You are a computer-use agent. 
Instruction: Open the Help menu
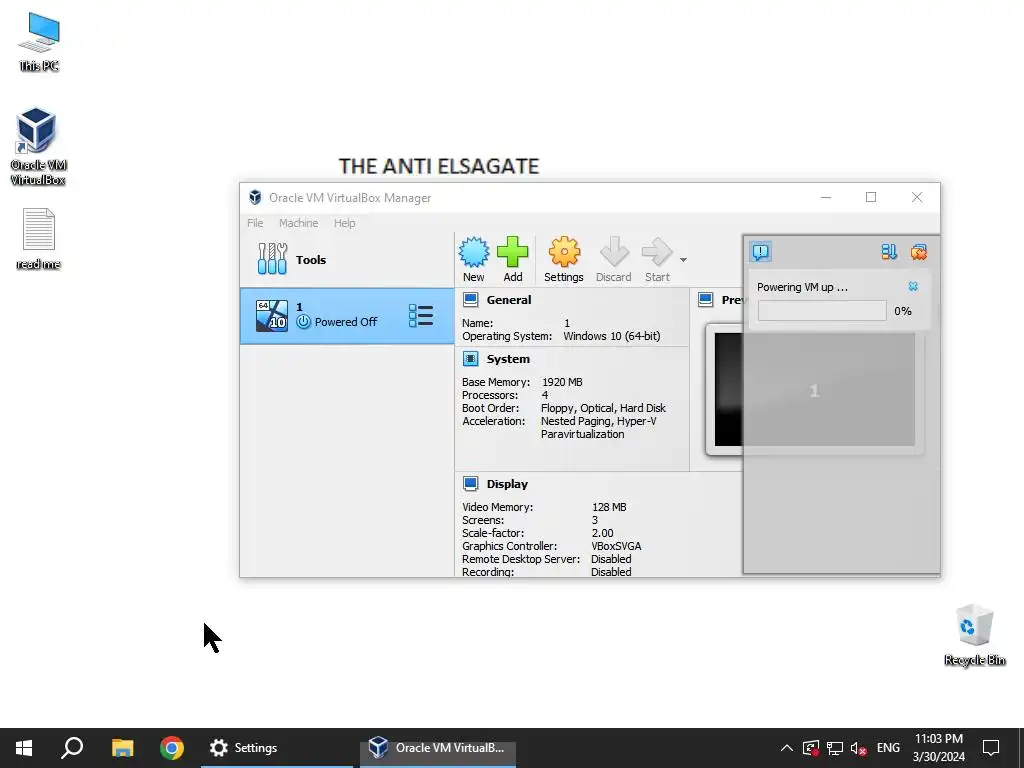pyautogui.click(x=344, y=223)
